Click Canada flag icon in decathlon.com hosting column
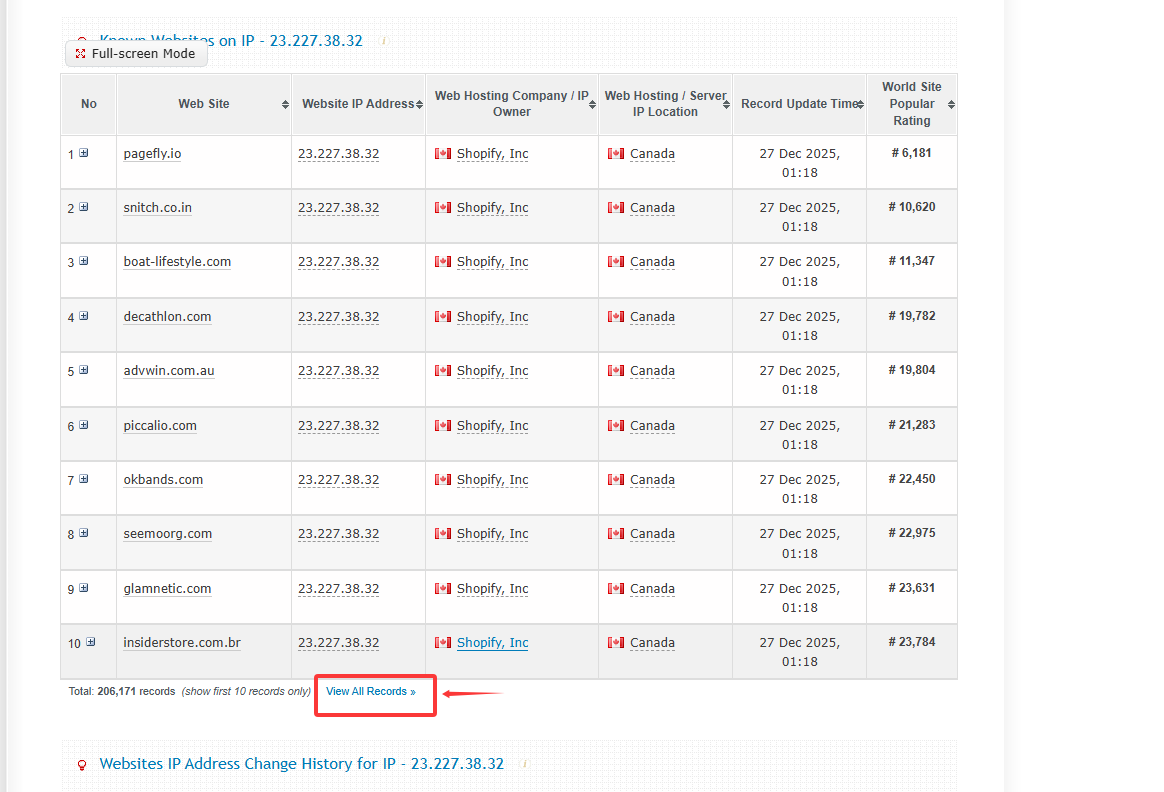Viewport: 1164px width, 792px height. [x=443, y=317]
